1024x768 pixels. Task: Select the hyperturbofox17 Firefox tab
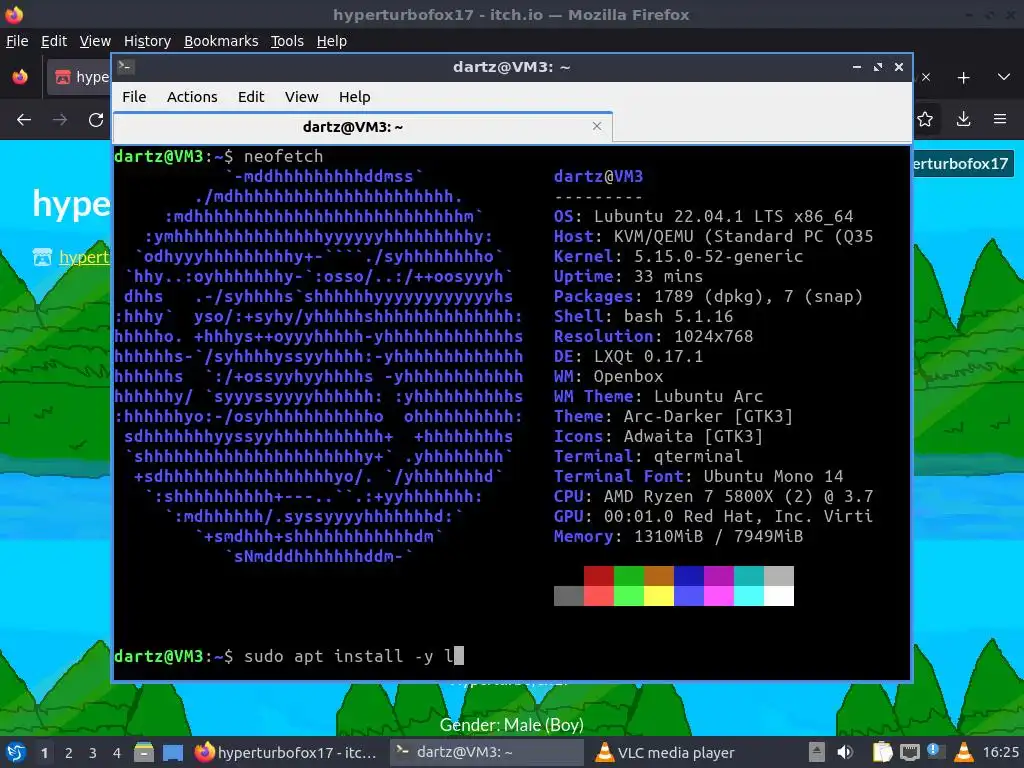click(x=80, y=77)
